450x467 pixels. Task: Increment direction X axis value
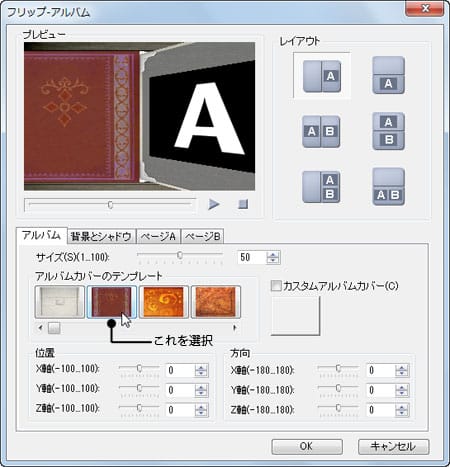402,367
